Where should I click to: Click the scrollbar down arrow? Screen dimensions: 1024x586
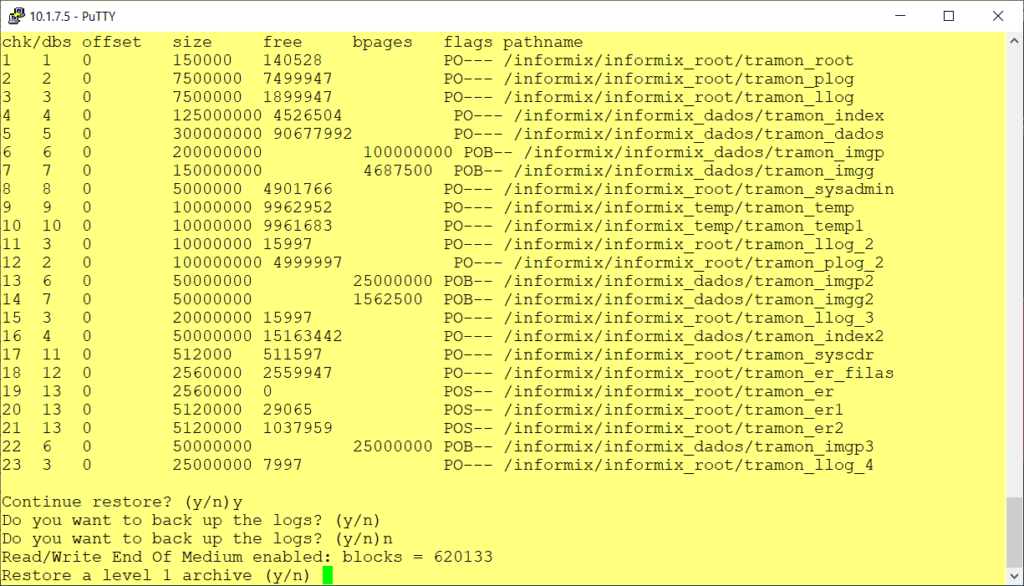pyautogui.click(x=1013, y=575)
